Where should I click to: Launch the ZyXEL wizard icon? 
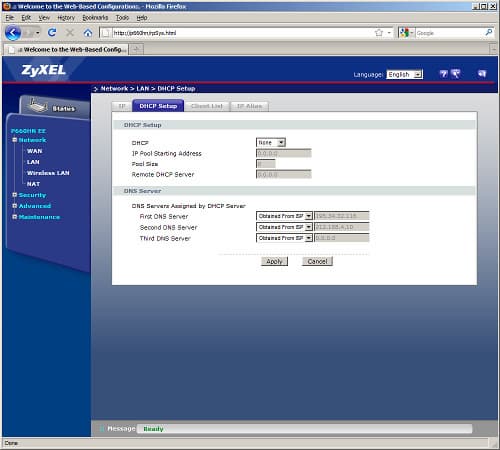[x=456, y=74]
